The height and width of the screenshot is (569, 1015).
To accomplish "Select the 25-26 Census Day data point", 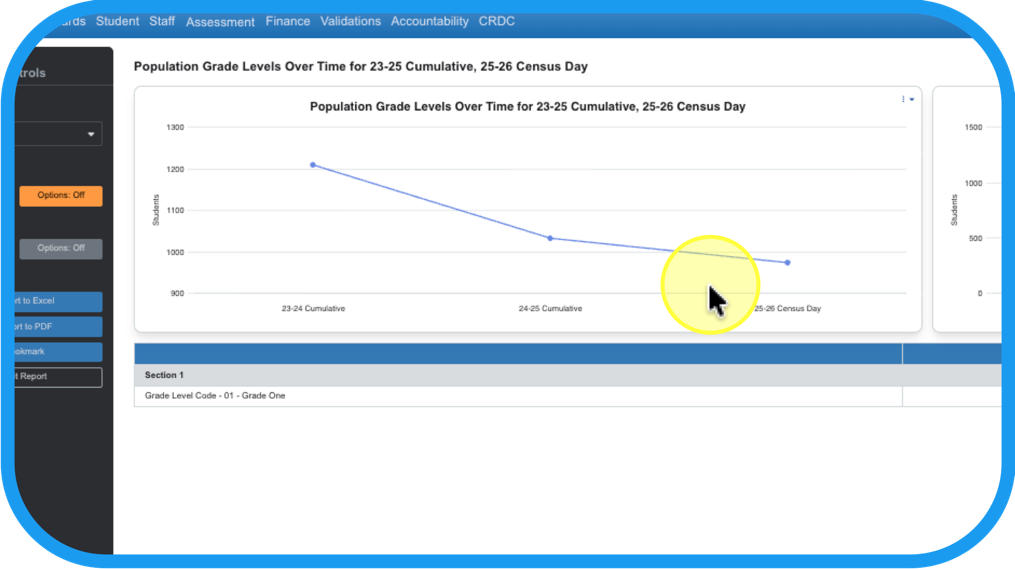I will [x=788, y=263].
